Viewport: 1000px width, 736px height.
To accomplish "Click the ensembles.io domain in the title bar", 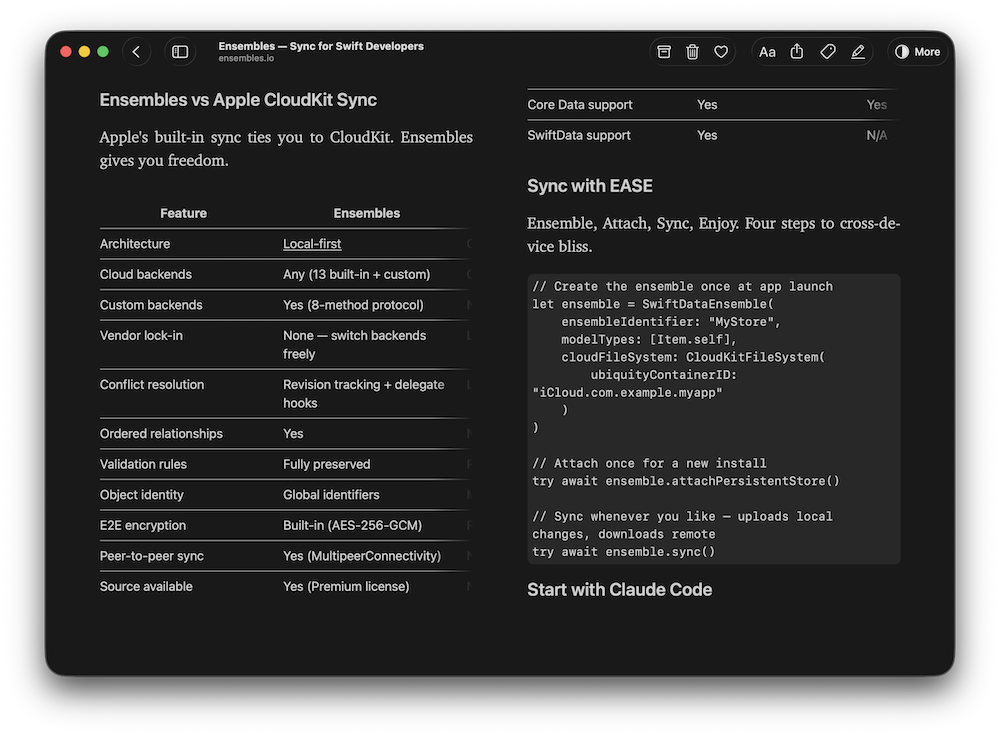I will click(x=246, y=58).
